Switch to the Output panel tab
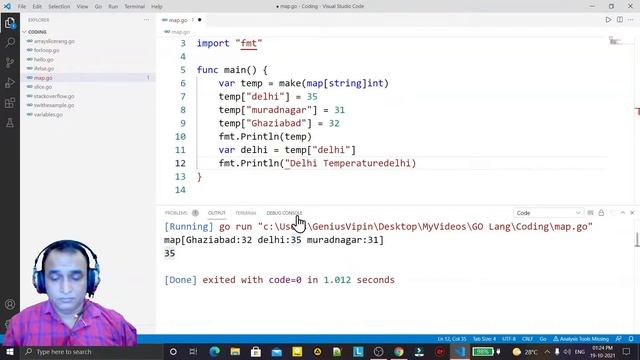640x360 pixels. tap(216, 213)
